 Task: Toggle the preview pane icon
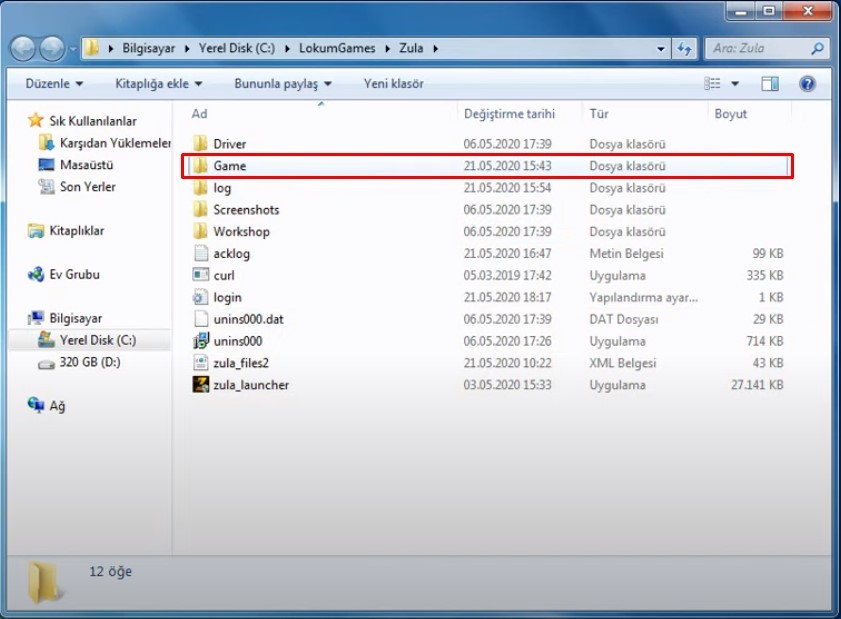770,84
